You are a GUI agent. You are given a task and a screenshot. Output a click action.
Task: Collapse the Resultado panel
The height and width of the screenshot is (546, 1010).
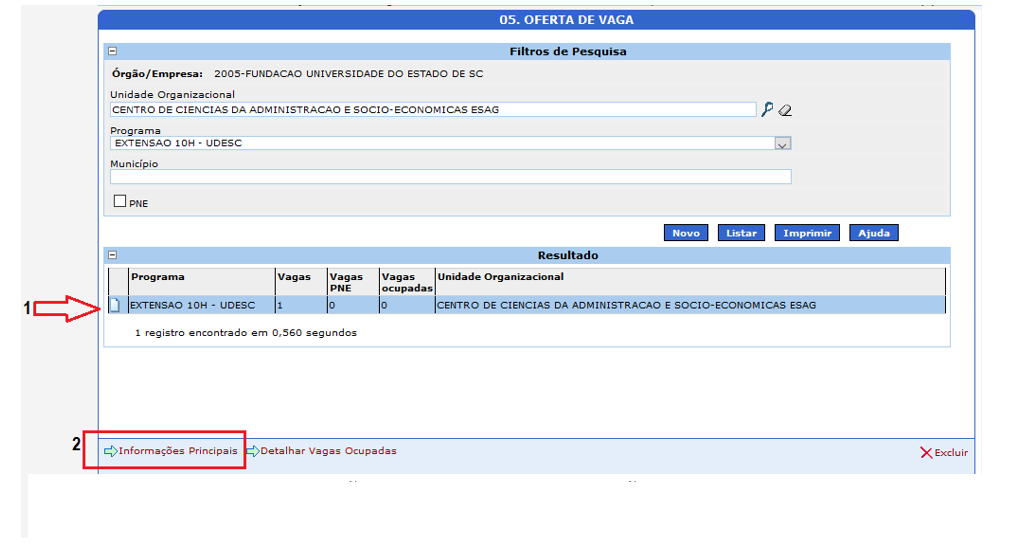coord(113,255)
